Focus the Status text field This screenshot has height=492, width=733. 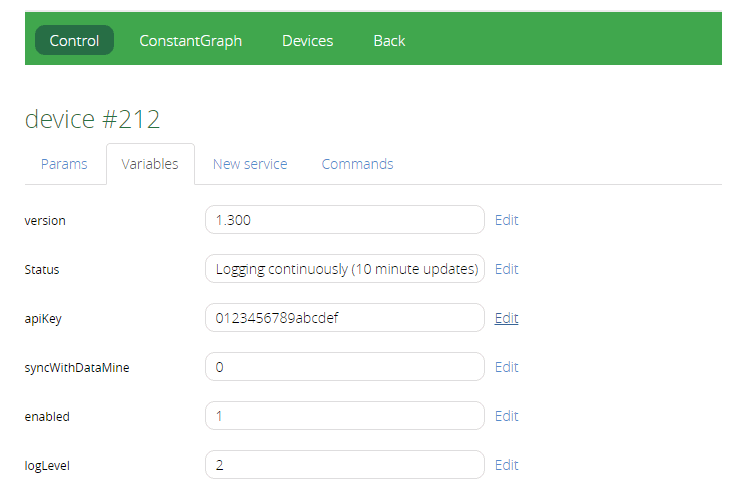344,269
